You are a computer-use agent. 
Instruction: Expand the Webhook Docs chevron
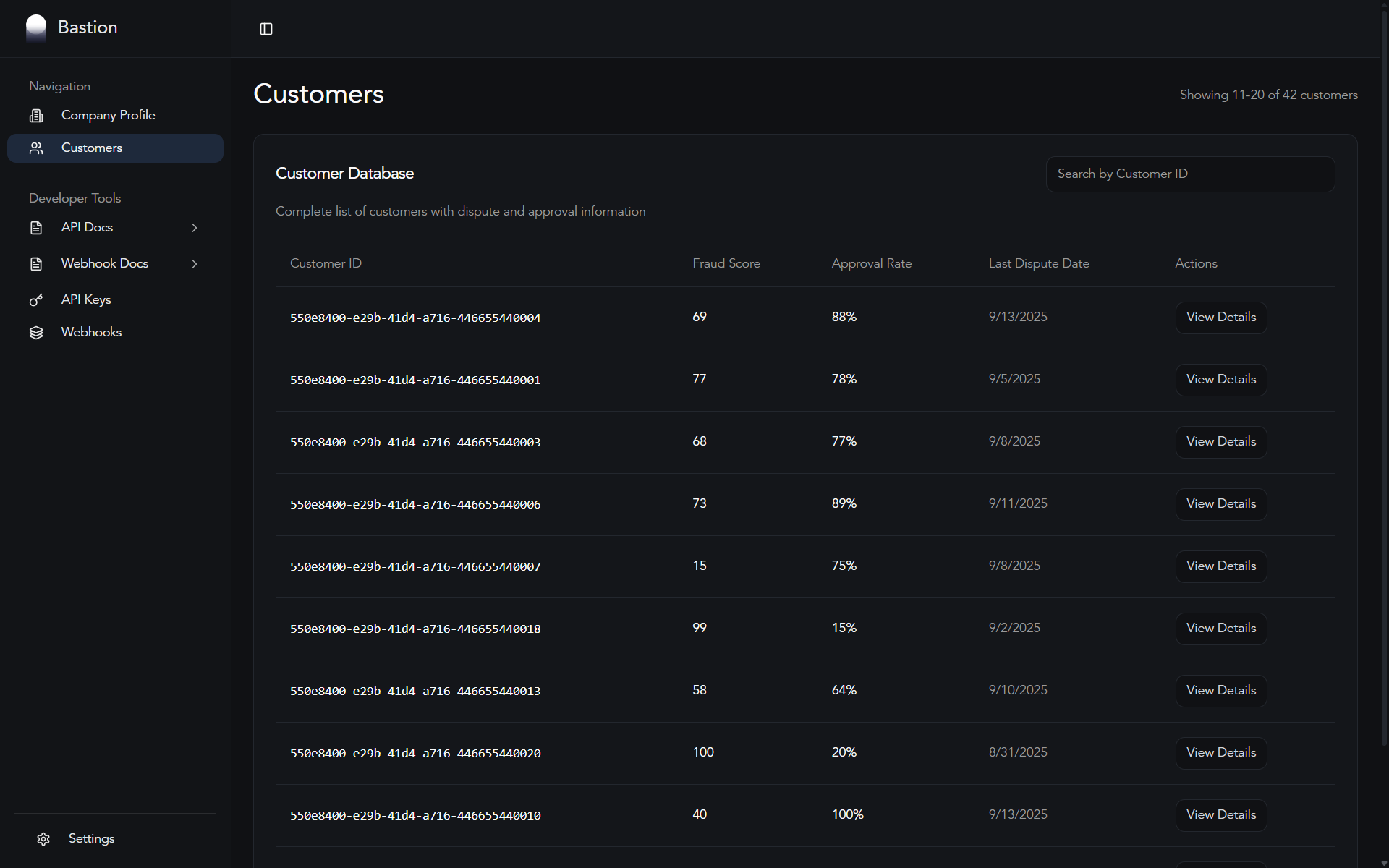[194, 264]
